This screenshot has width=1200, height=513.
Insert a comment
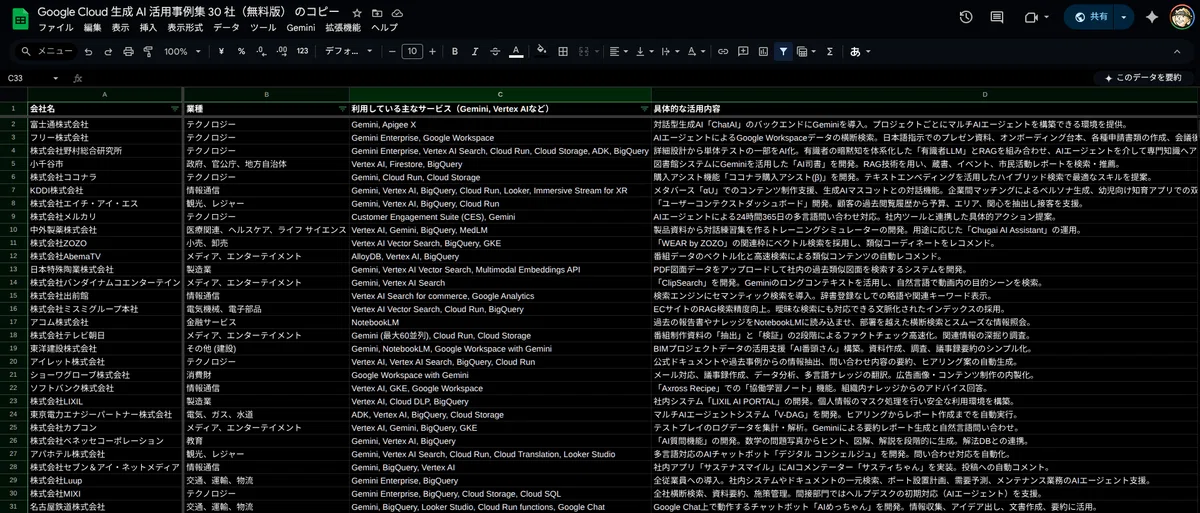742,51
